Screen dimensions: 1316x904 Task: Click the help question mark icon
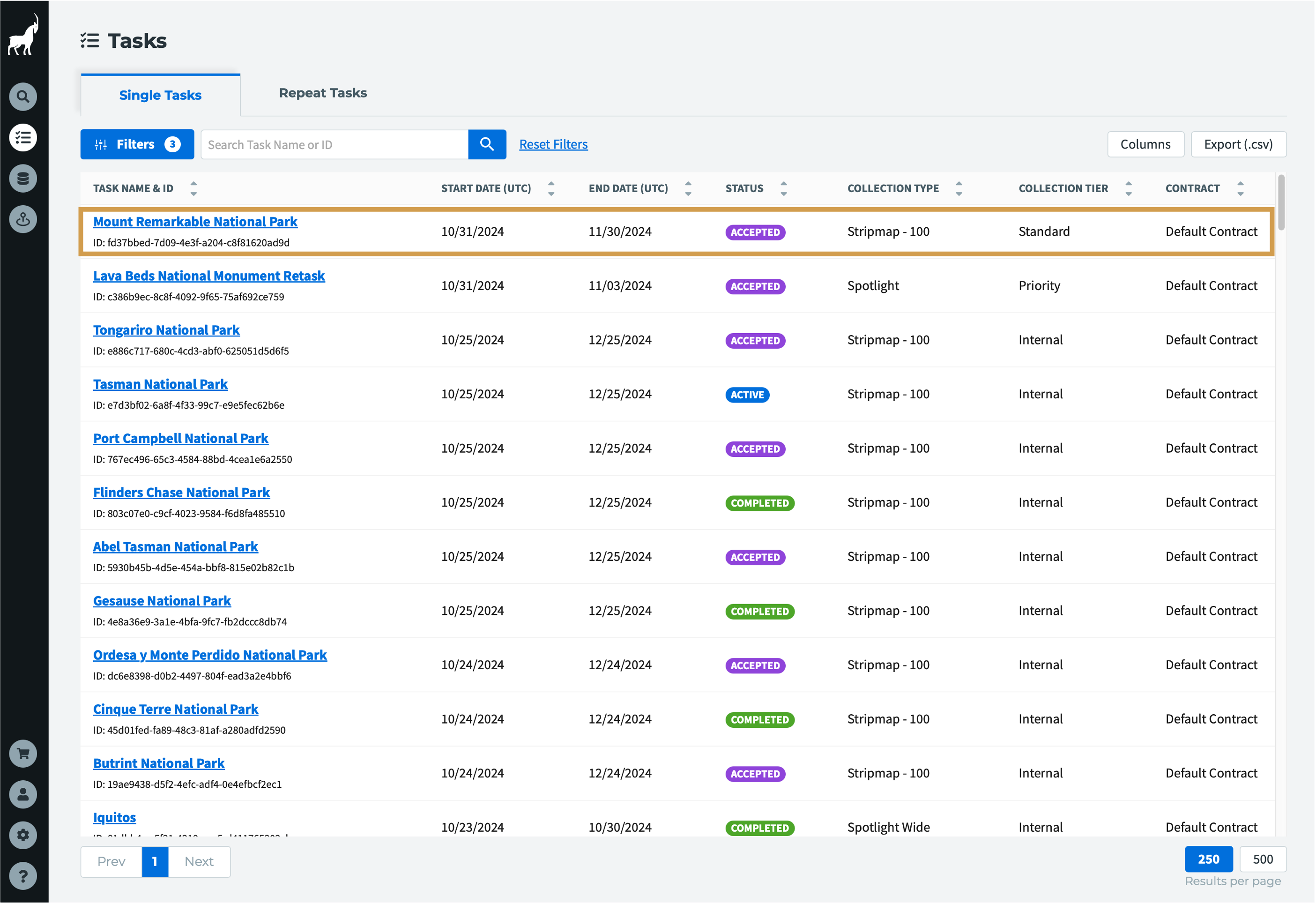pyautogui.click(x=23, y=876)
